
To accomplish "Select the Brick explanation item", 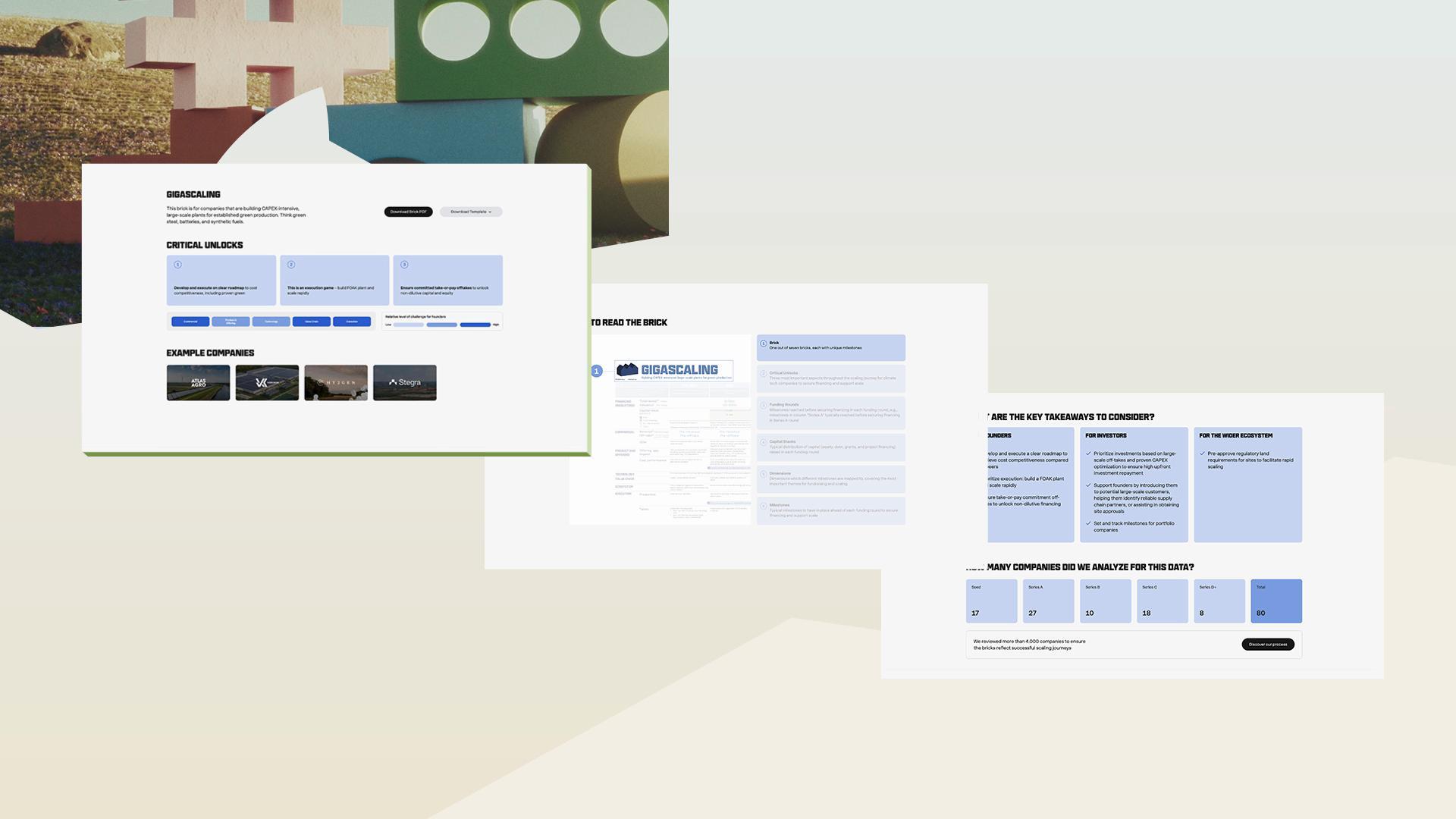I will [x=831, y=347].
